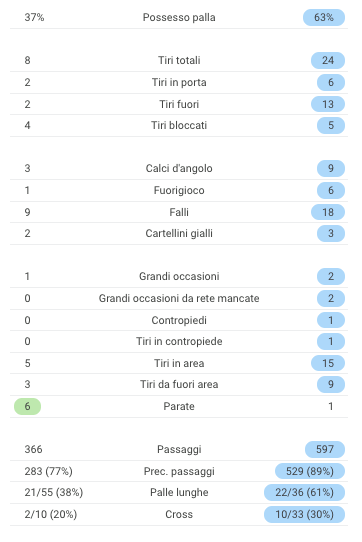Select the Prec. passaggi 529 (89%) badge
The height and width of the screenshot is (542, 362).
coord(310,471)
